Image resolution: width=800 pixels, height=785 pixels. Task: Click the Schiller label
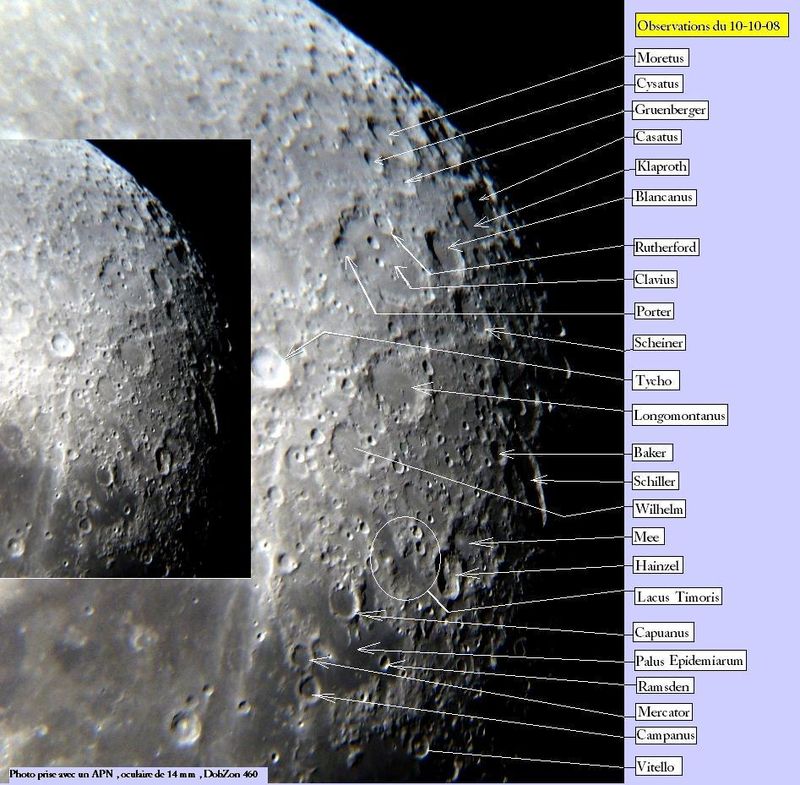pos(656,480)
